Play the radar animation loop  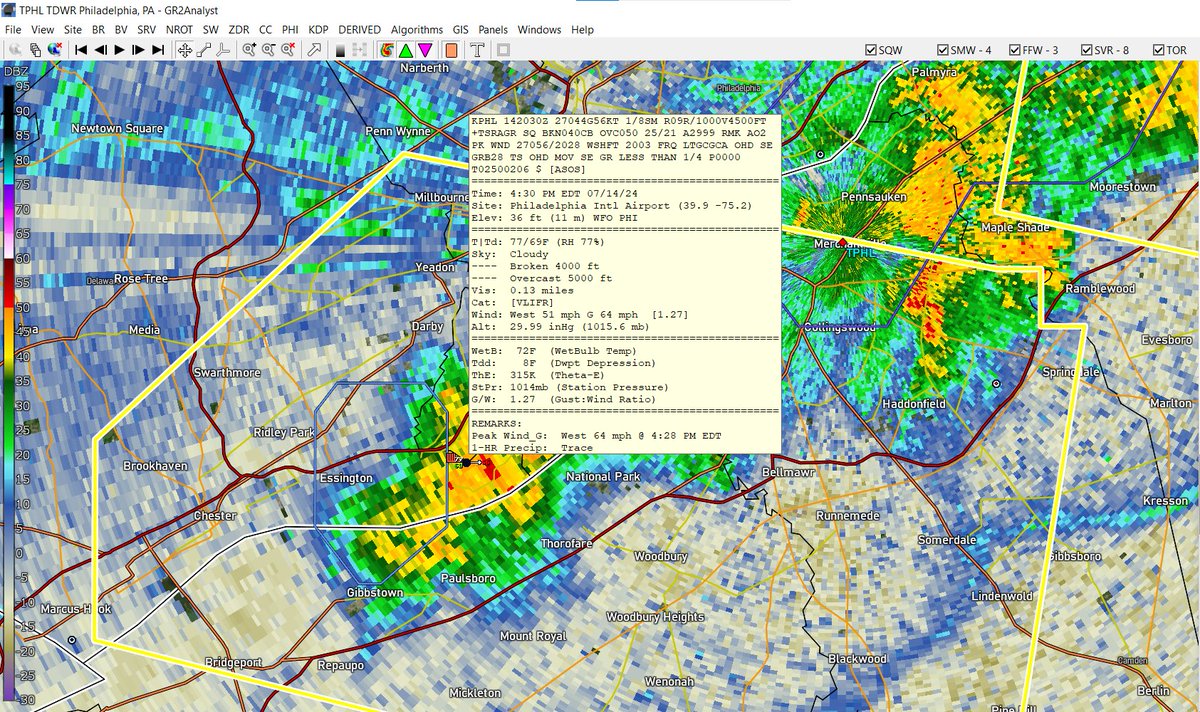click(119, 49)
